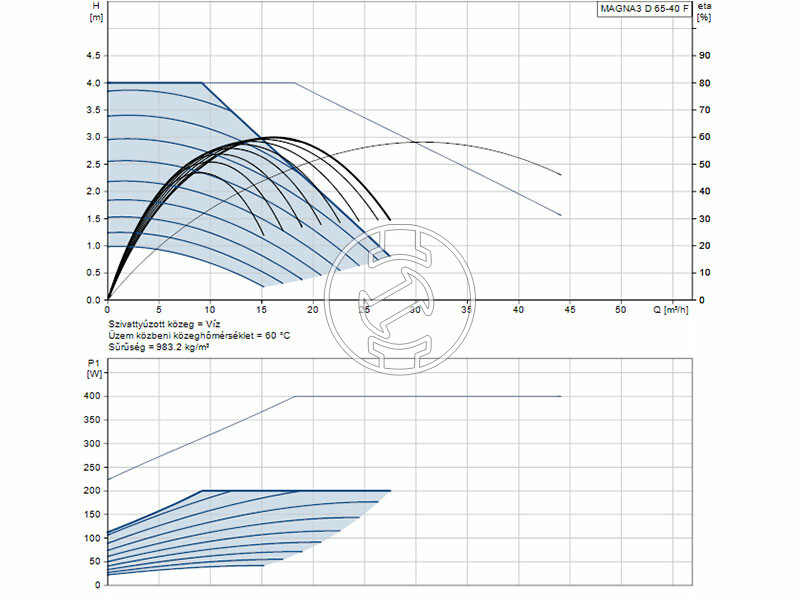Click the P1 [W] power axis label
This screenshot has height=600, width=800.
coord(96,369)
